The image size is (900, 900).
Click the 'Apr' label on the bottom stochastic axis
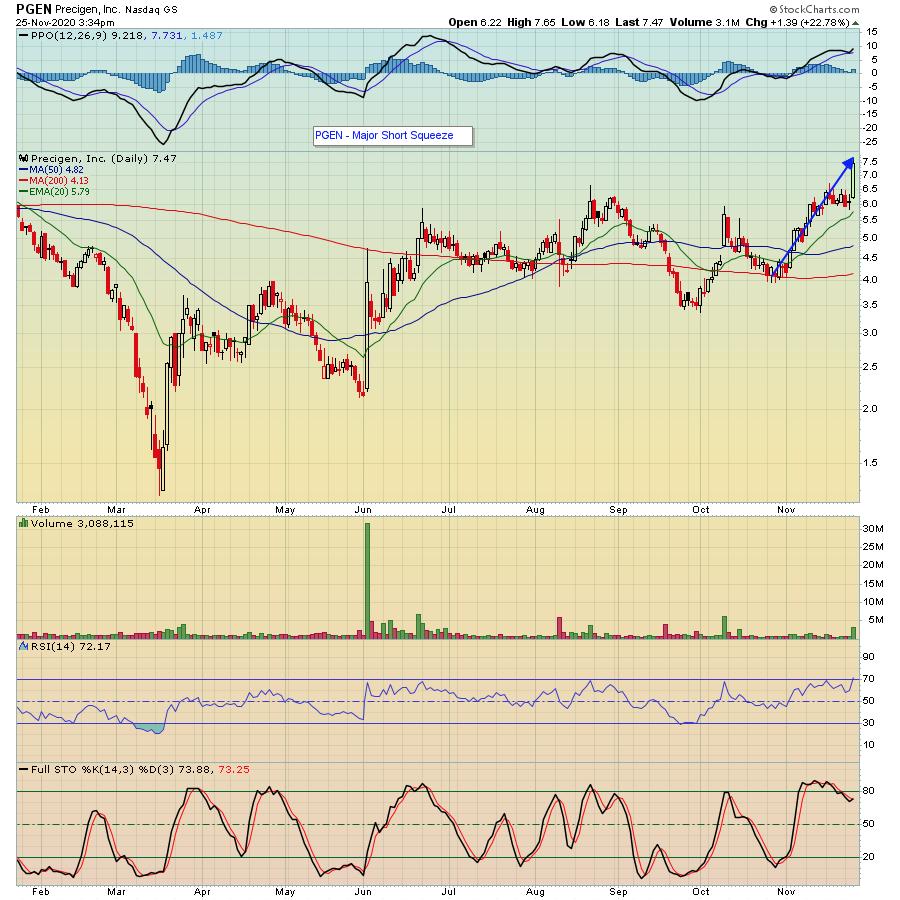pos(202,892)
